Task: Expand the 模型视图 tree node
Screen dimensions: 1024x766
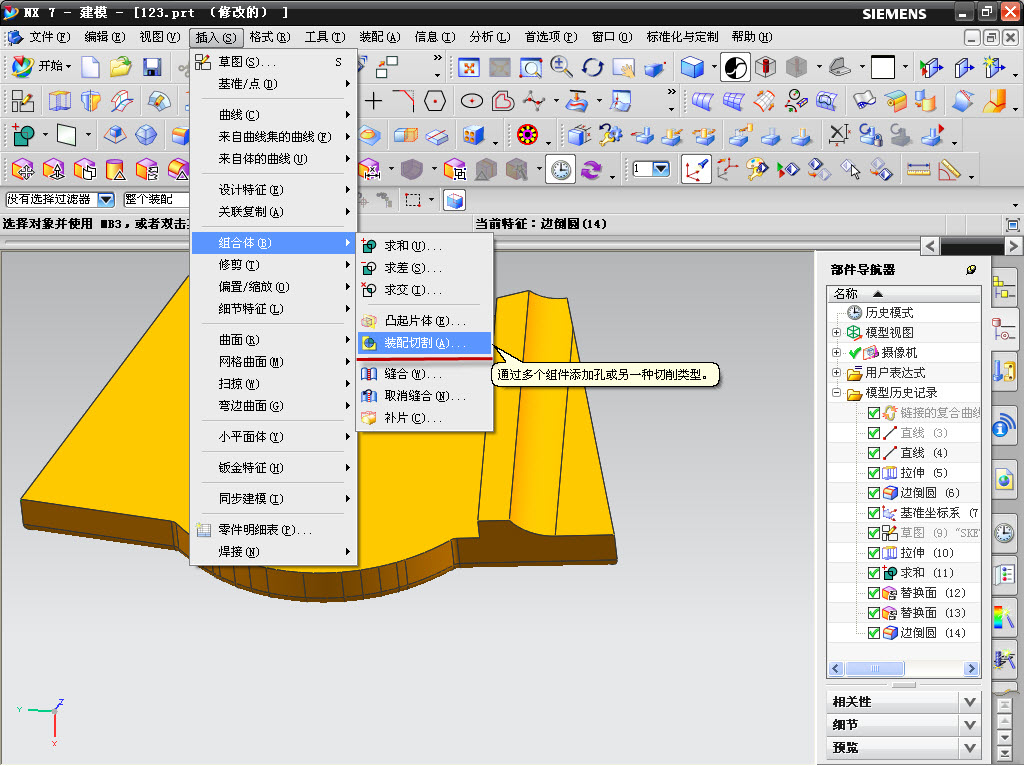Action: pos(836,332)
